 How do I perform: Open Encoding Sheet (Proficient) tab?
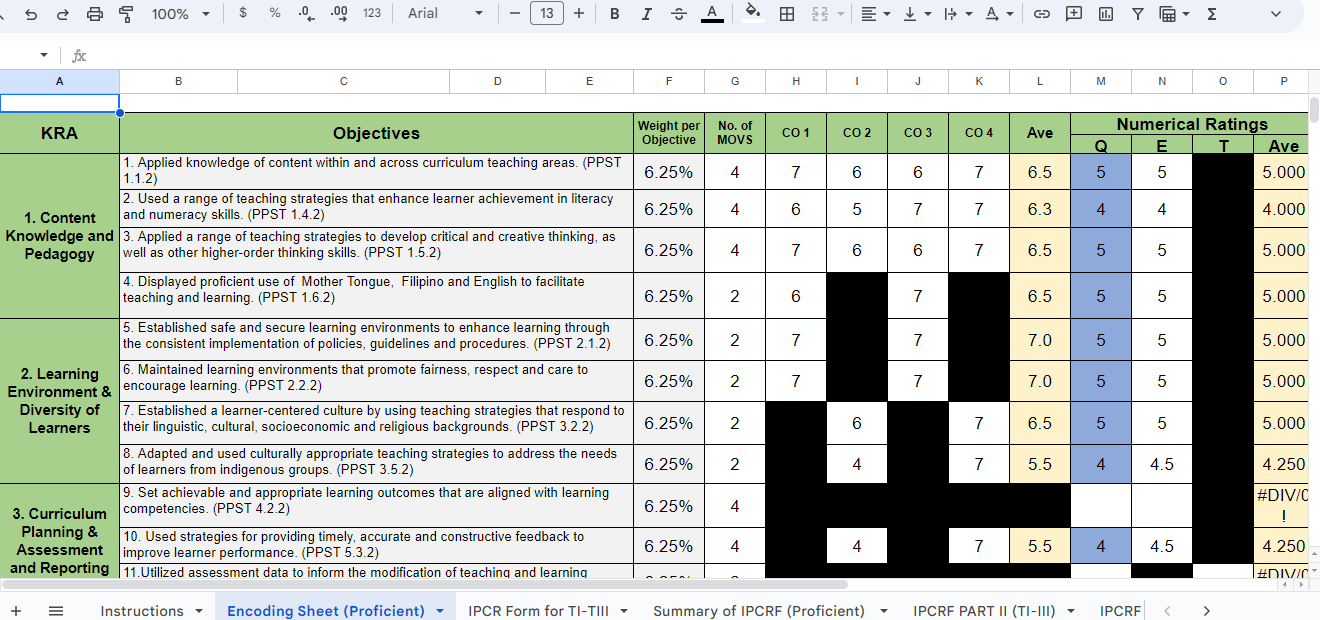325,611
